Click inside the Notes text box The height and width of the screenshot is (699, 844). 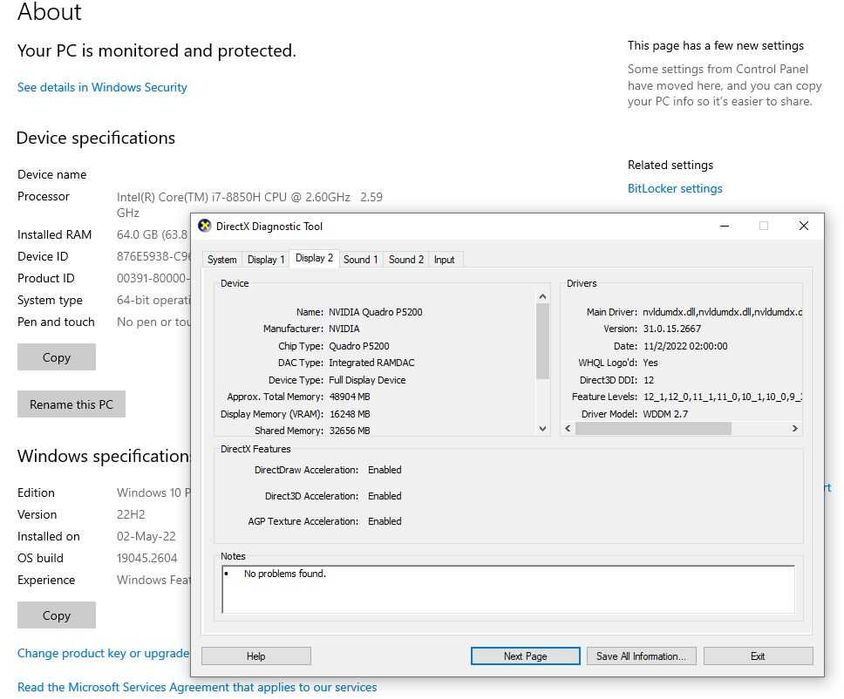tap(508, 589)
